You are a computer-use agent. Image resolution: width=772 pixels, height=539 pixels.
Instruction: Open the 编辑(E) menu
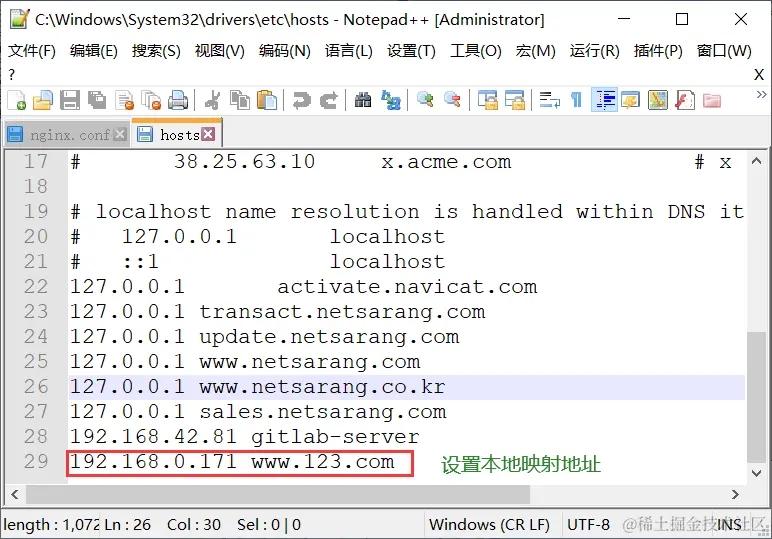(x=94, y=51)
